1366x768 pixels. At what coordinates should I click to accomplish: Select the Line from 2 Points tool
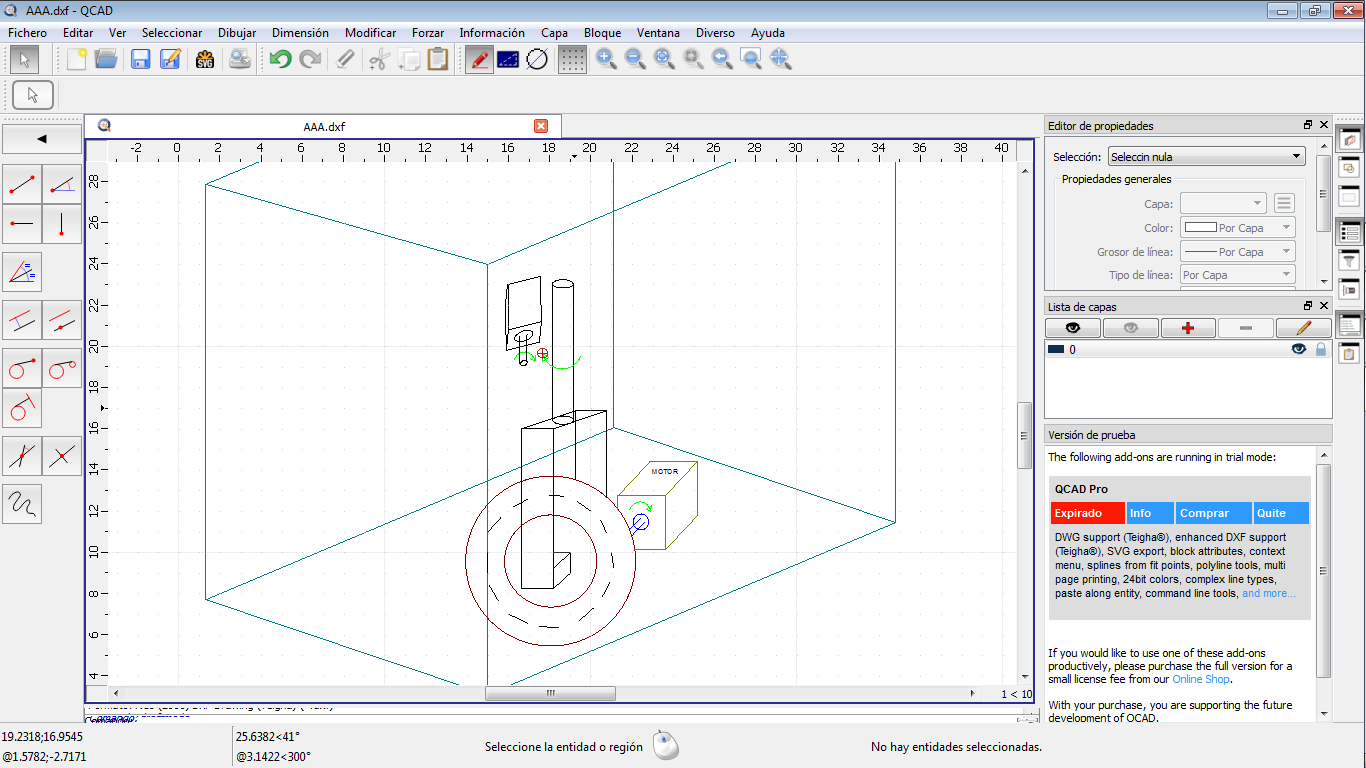(x=22, y=184)
